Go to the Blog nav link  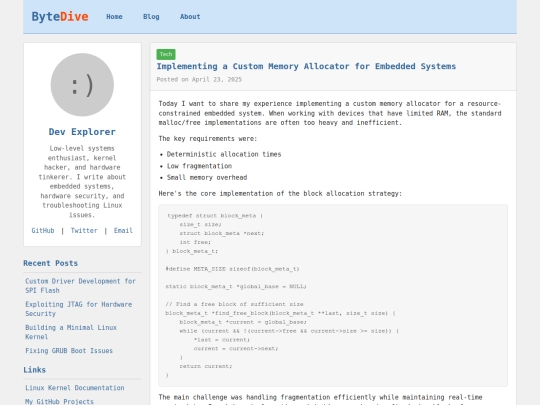pos(151,17)
